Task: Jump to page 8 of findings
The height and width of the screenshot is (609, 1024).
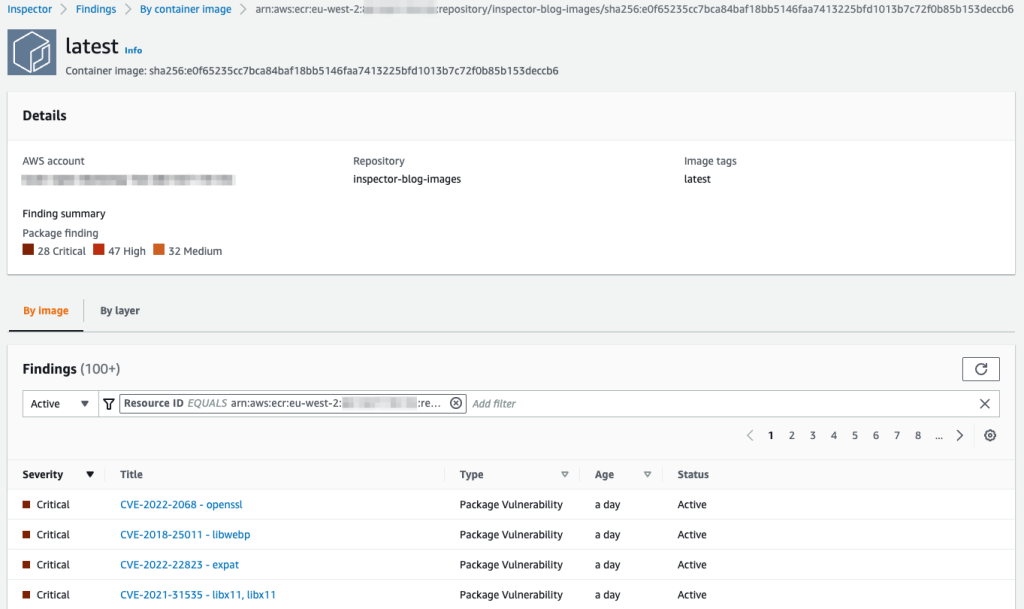Action: [917, 435]
